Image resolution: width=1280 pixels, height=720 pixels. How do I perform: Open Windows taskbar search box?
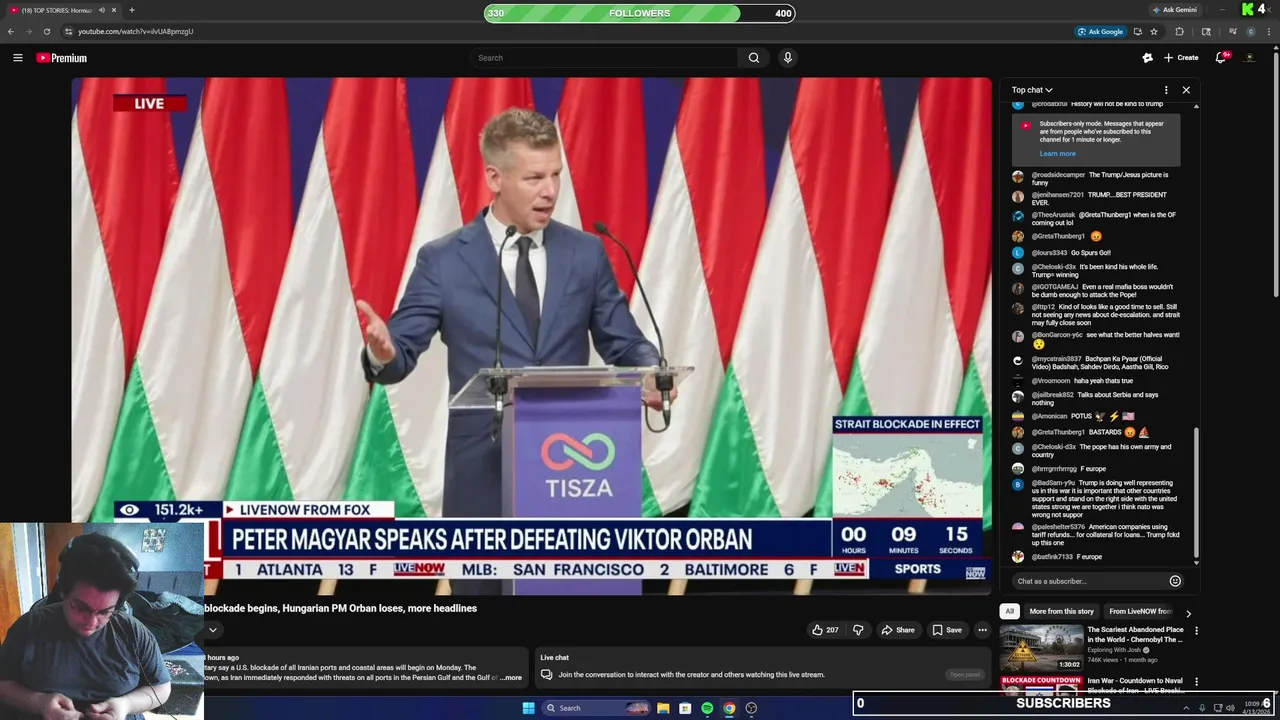pos(596,708)
